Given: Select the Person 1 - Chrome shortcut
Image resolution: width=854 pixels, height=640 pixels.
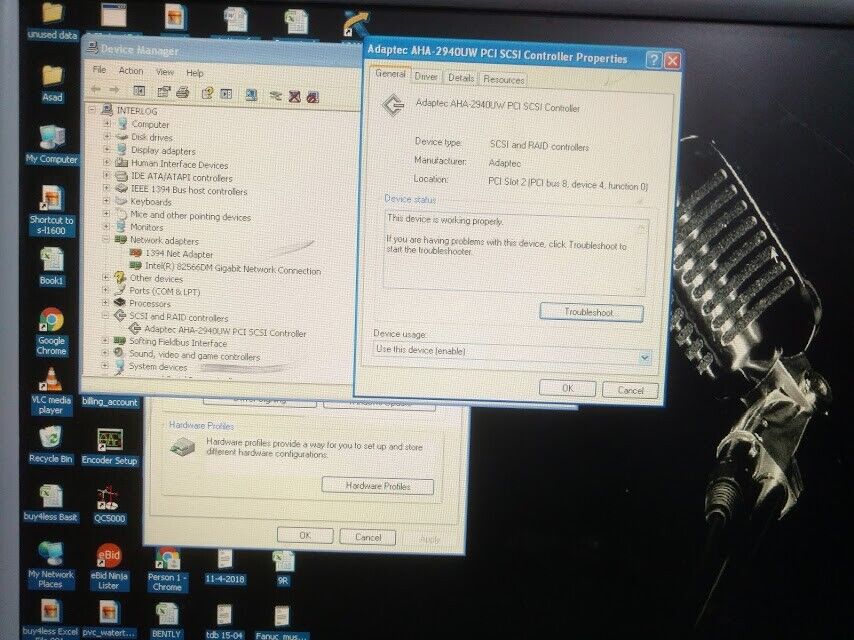Looking at the screenshot, I should pos(167,569).
